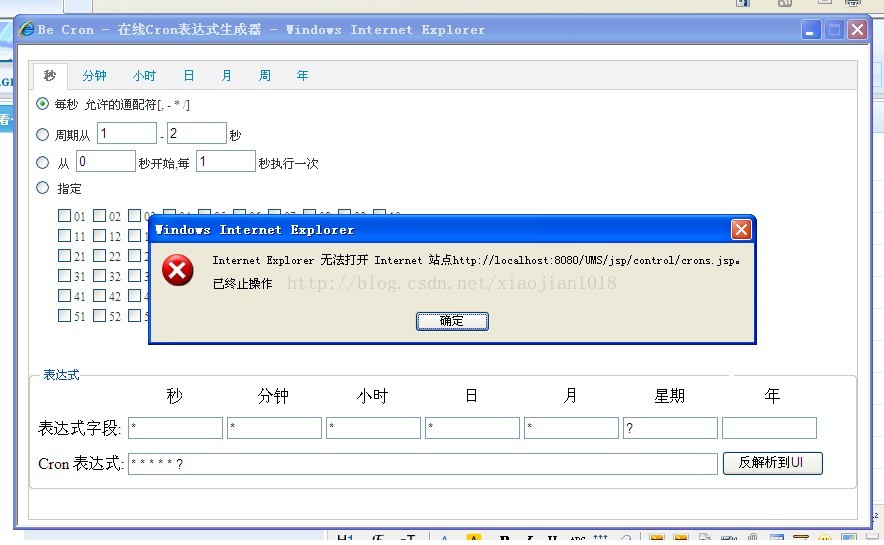Click start second field containing 0
The image size is (884, 545).
(106, 161)
